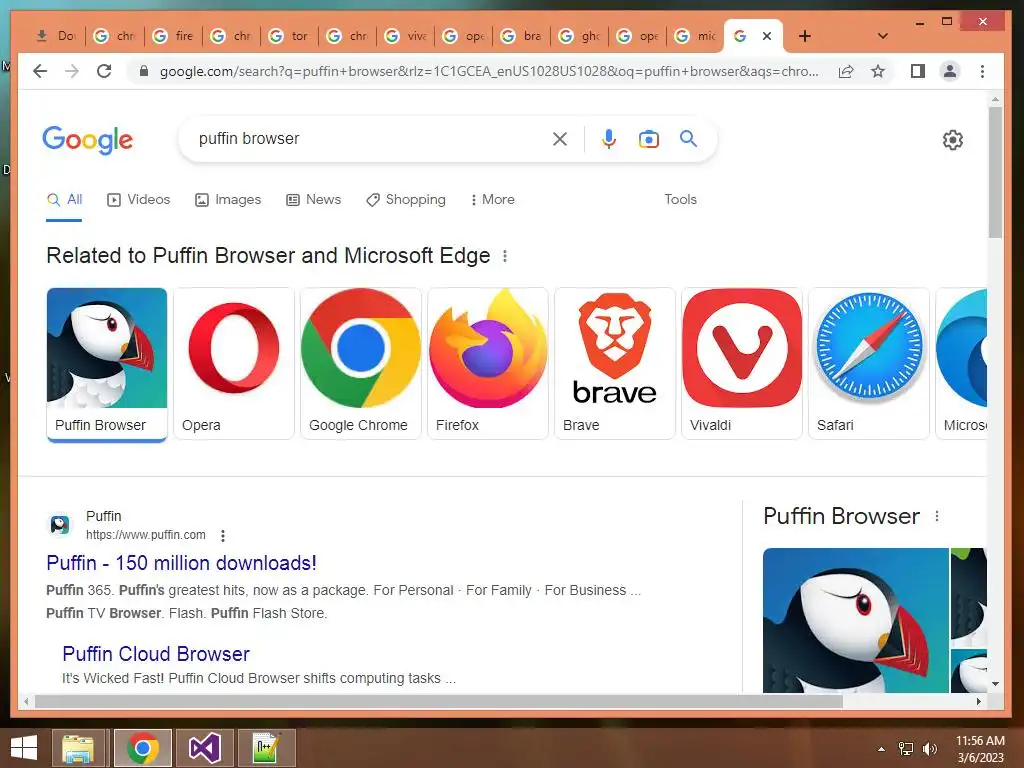Screen dimensions: 1024x768
Task: Click the address bar URL
Action: coord(488,71)
